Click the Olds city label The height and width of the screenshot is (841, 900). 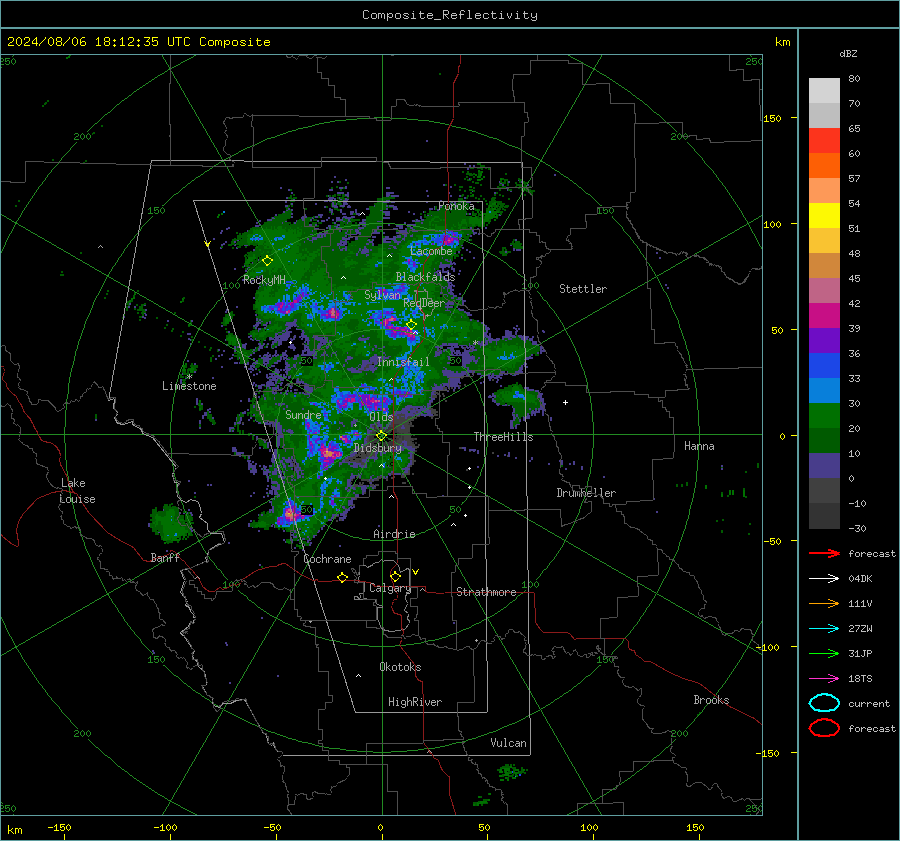[381, 417]
